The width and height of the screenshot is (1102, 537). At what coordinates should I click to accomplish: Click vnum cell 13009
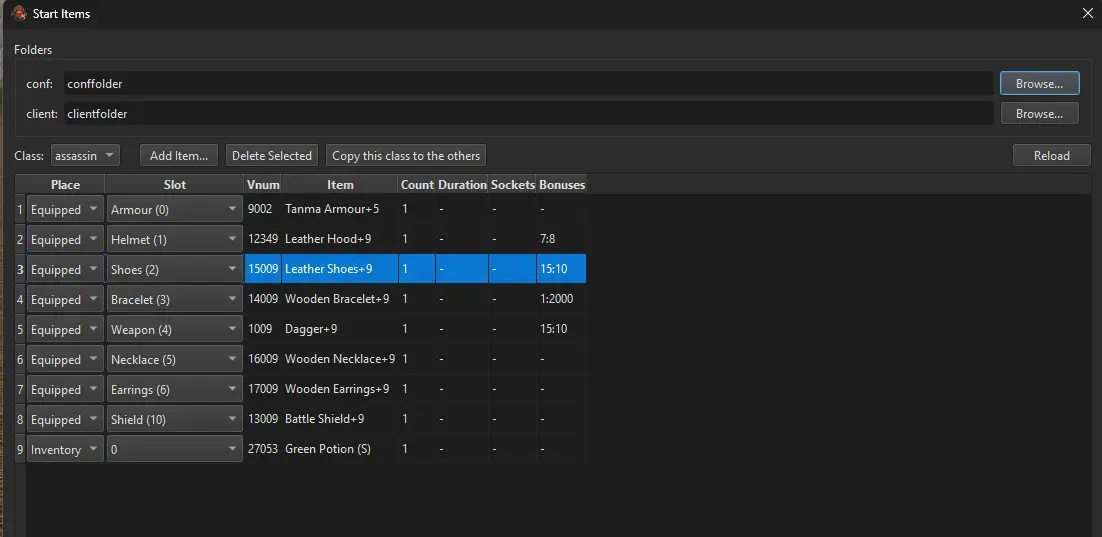263,419
